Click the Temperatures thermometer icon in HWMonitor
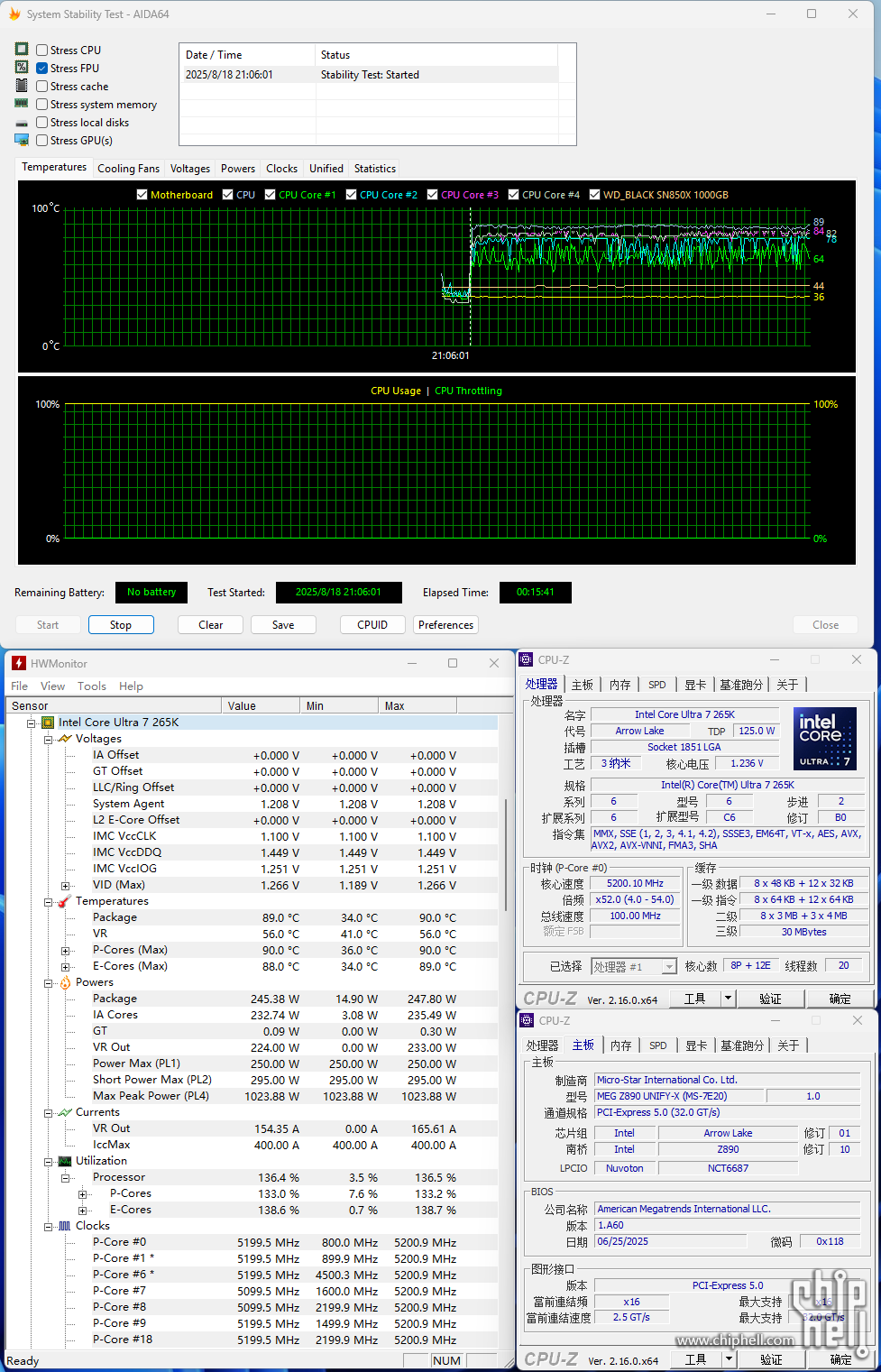The width and height of the screenshot is (881, 1372). tap(65, 901)
